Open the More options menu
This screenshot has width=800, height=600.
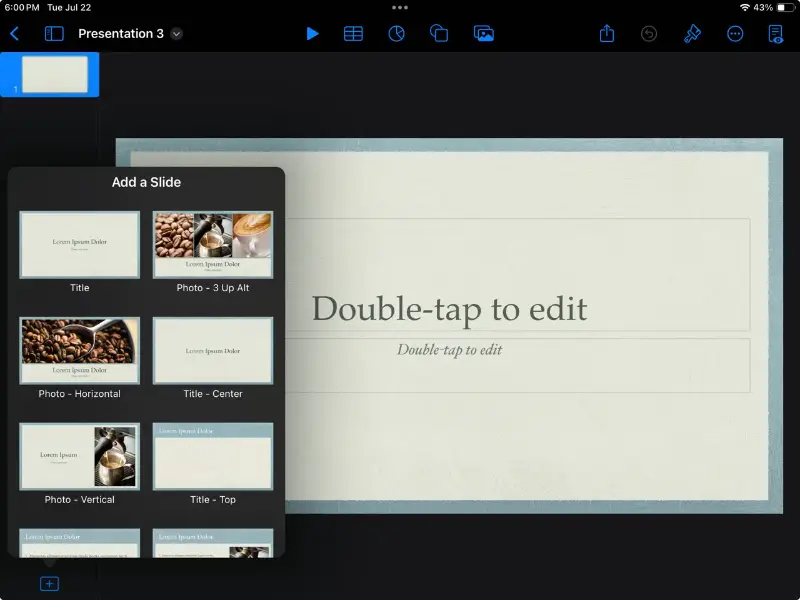click(735, 34)
